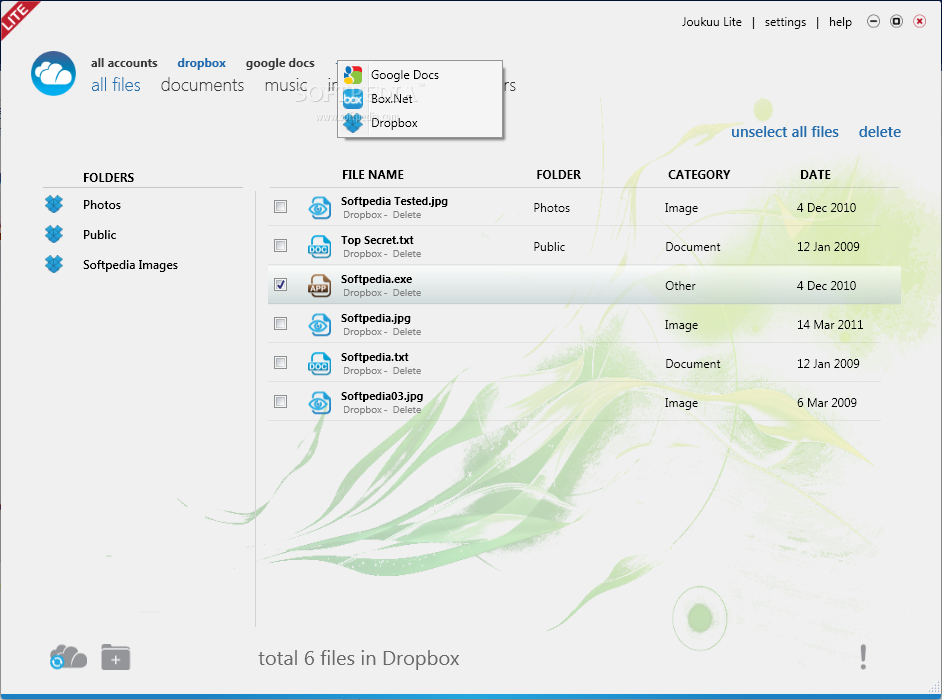The width and height of the screenshot is (942, 700).
Task: Open help from the top bar
Action: coord(840,22)
